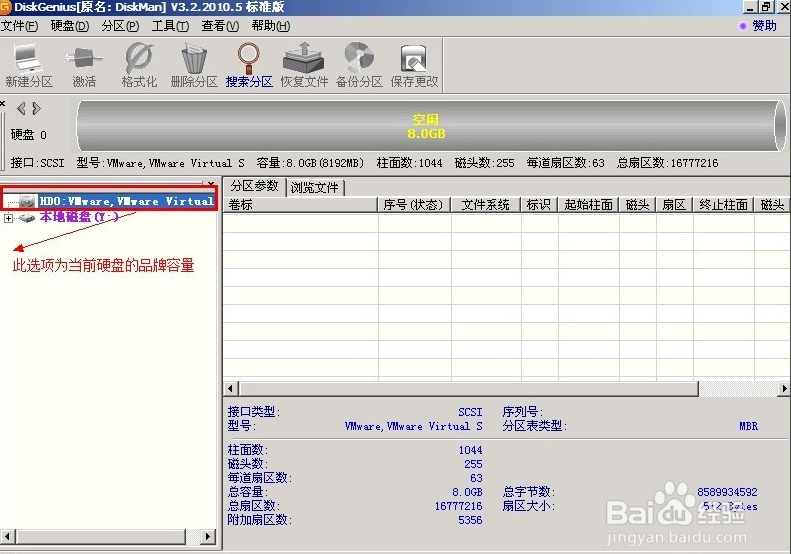Switch to the 分区参数 tab
Image resolution: width=791 pixels, height=554 pixels.
click(255, 186)
